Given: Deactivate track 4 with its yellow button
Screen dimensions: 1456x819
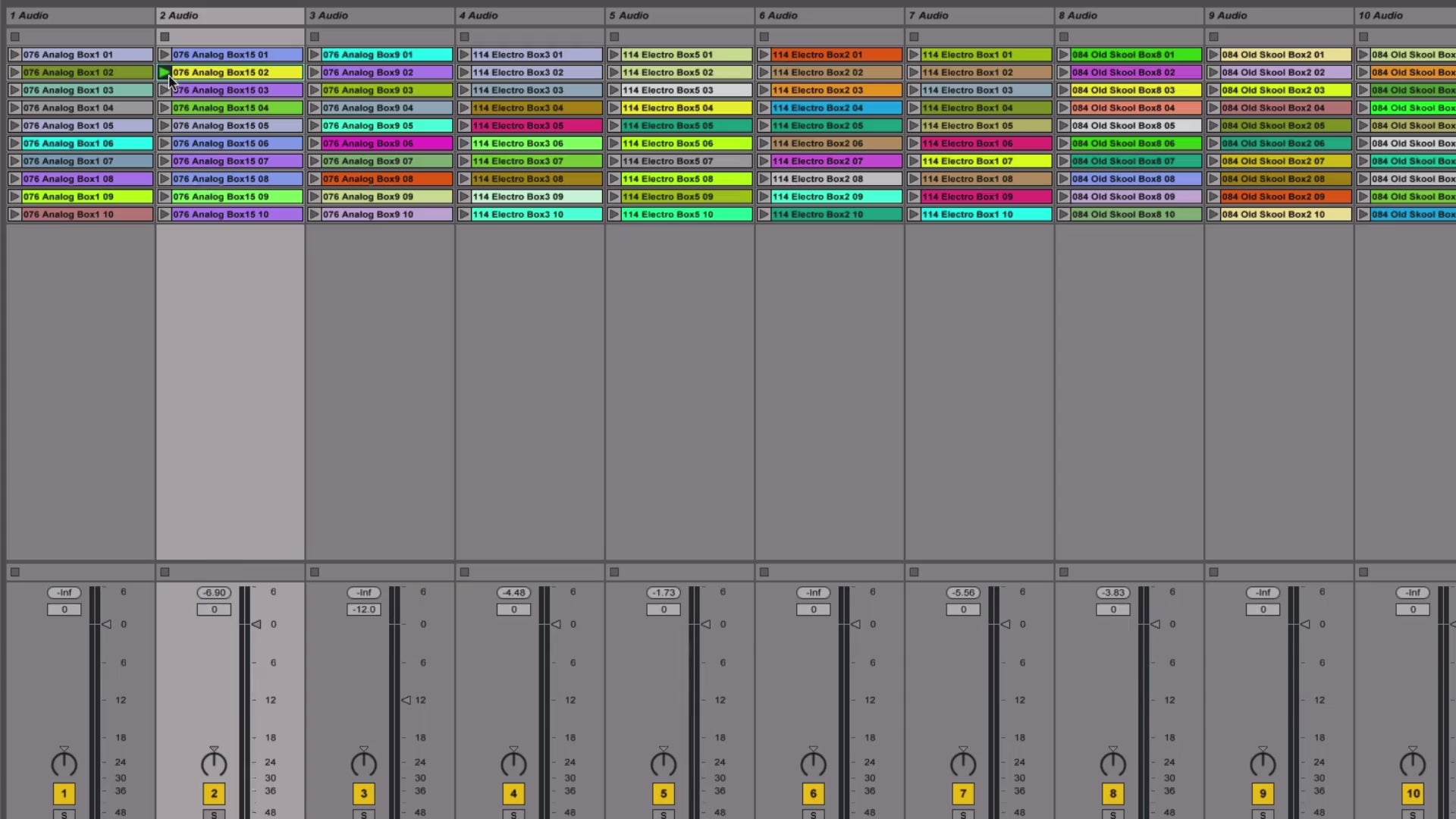Looking at the screenshot, I should pyautogui.click(x=513, y=793).
